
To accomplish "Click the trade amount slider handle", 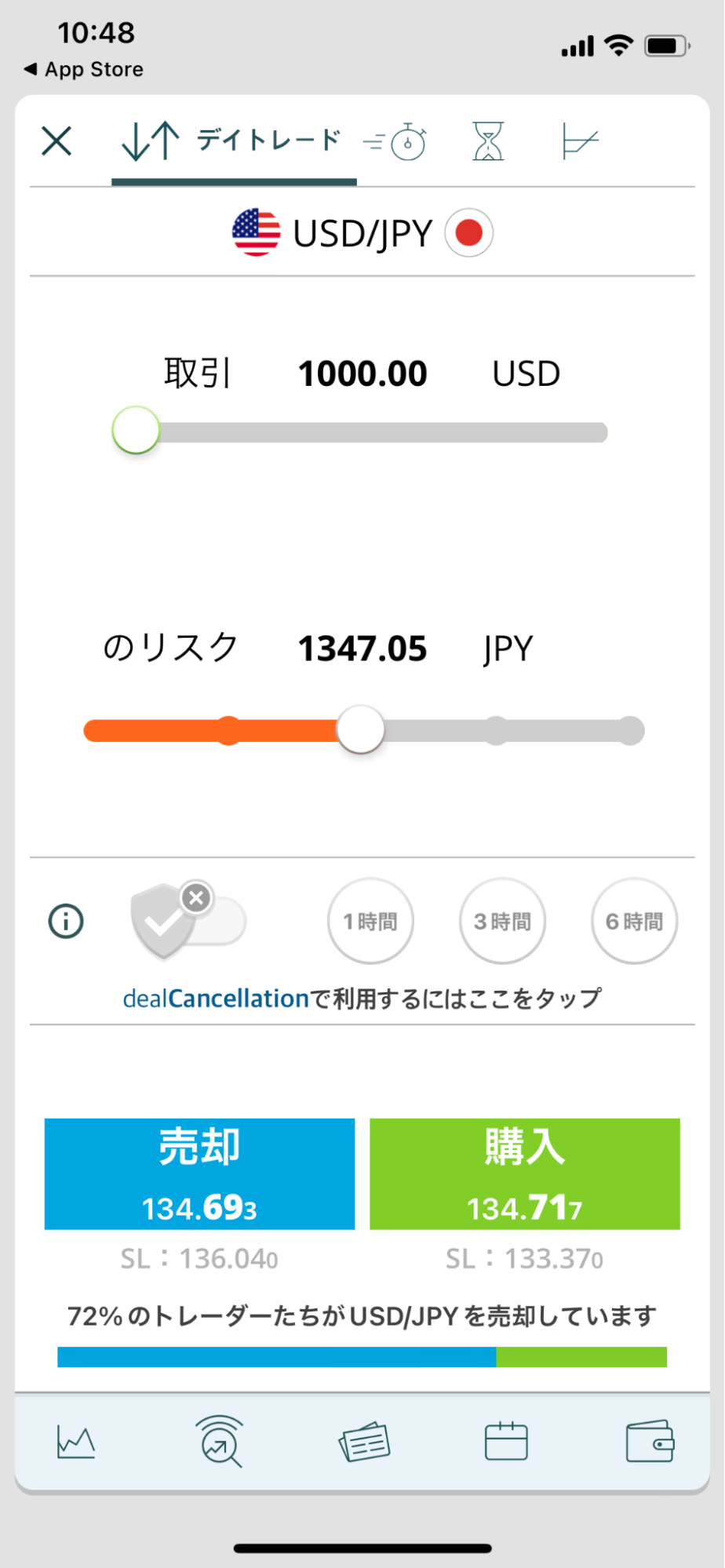I will (136, 431).
